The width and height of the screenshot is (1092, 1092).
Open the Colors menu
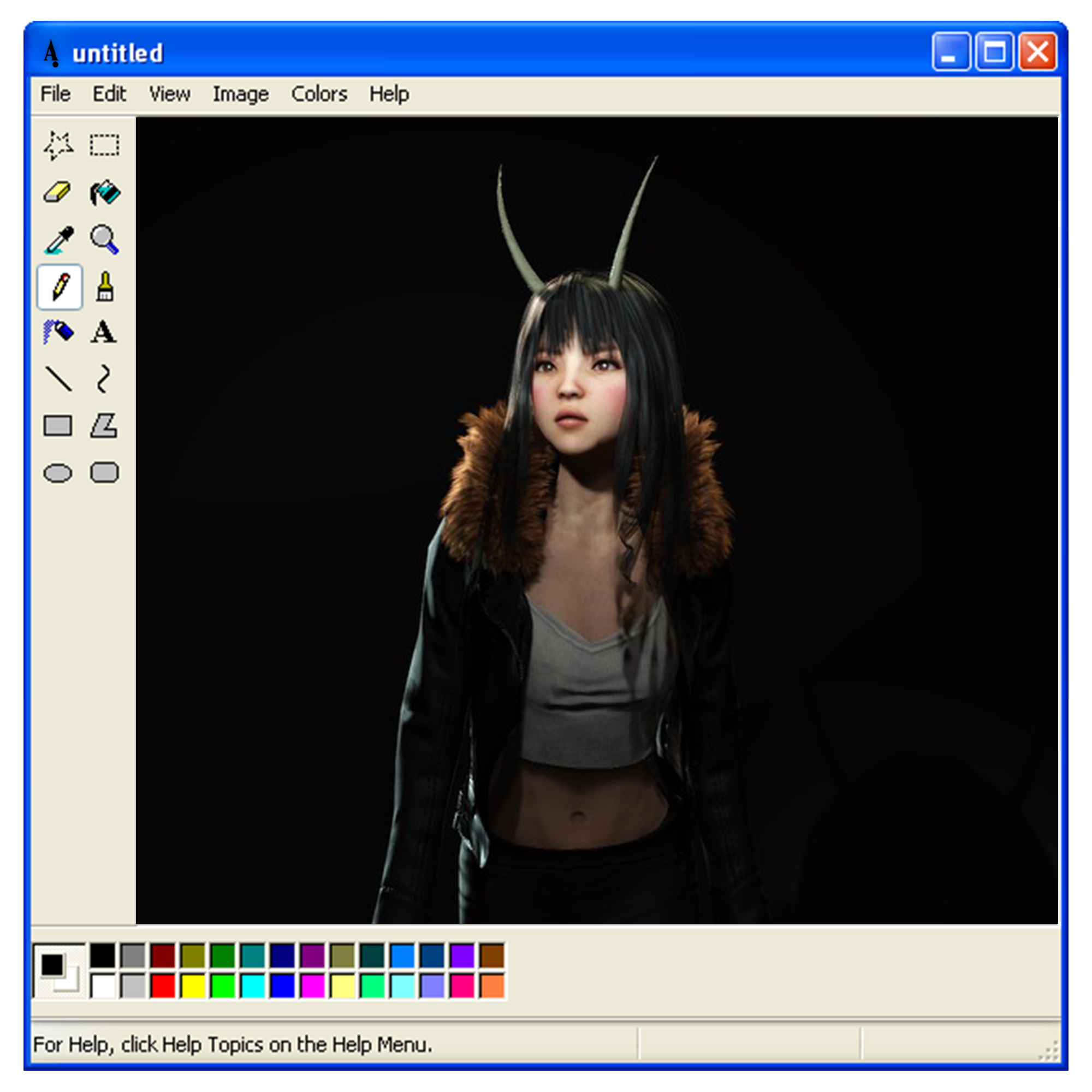click(x=319, y=94)
